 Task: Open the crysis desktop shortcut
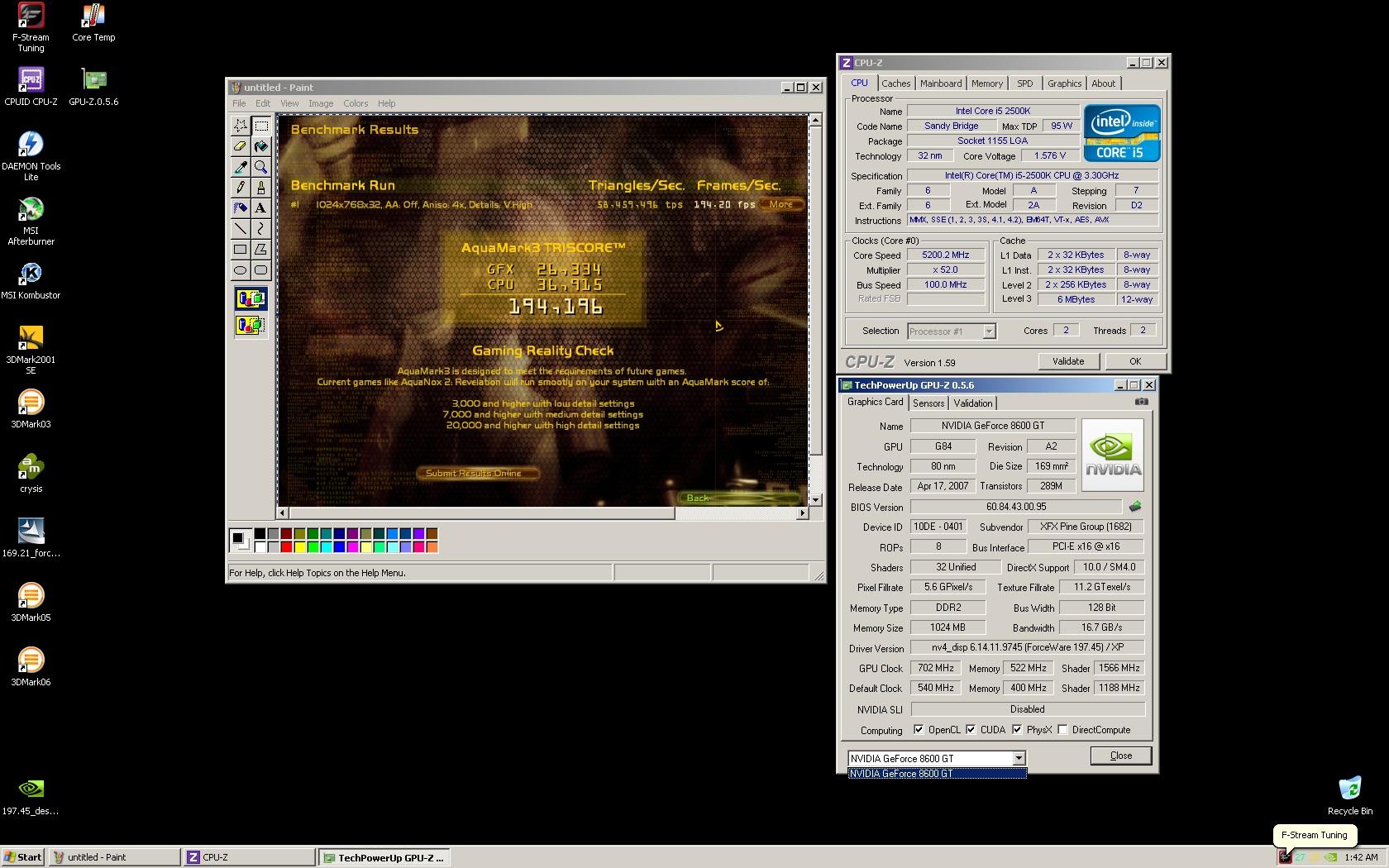pyautogui.click(x=31, y=474)
